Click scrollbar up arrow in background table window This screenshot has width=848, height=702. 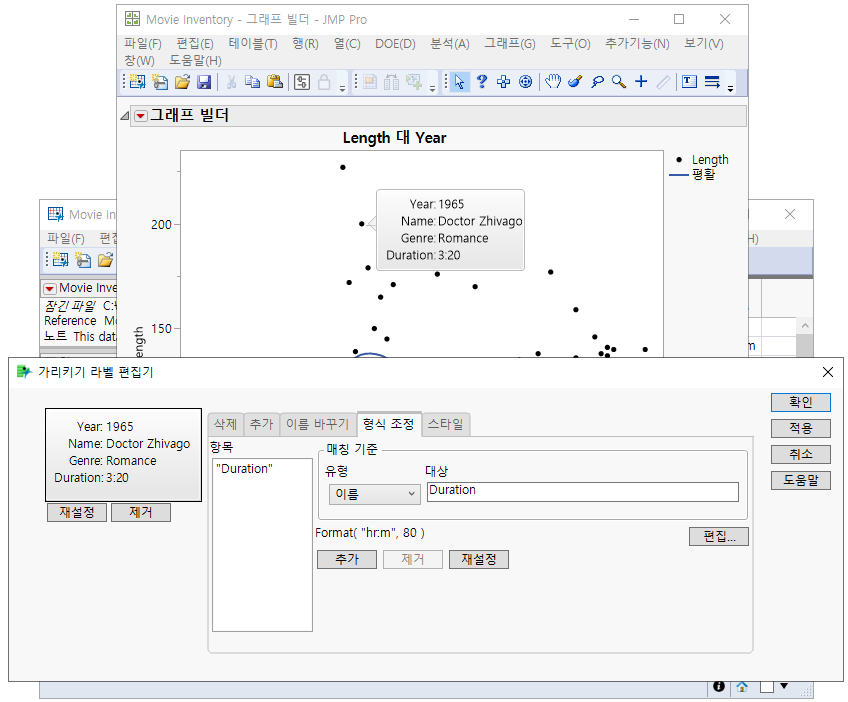pyautogui.click(x=805, y=326)
